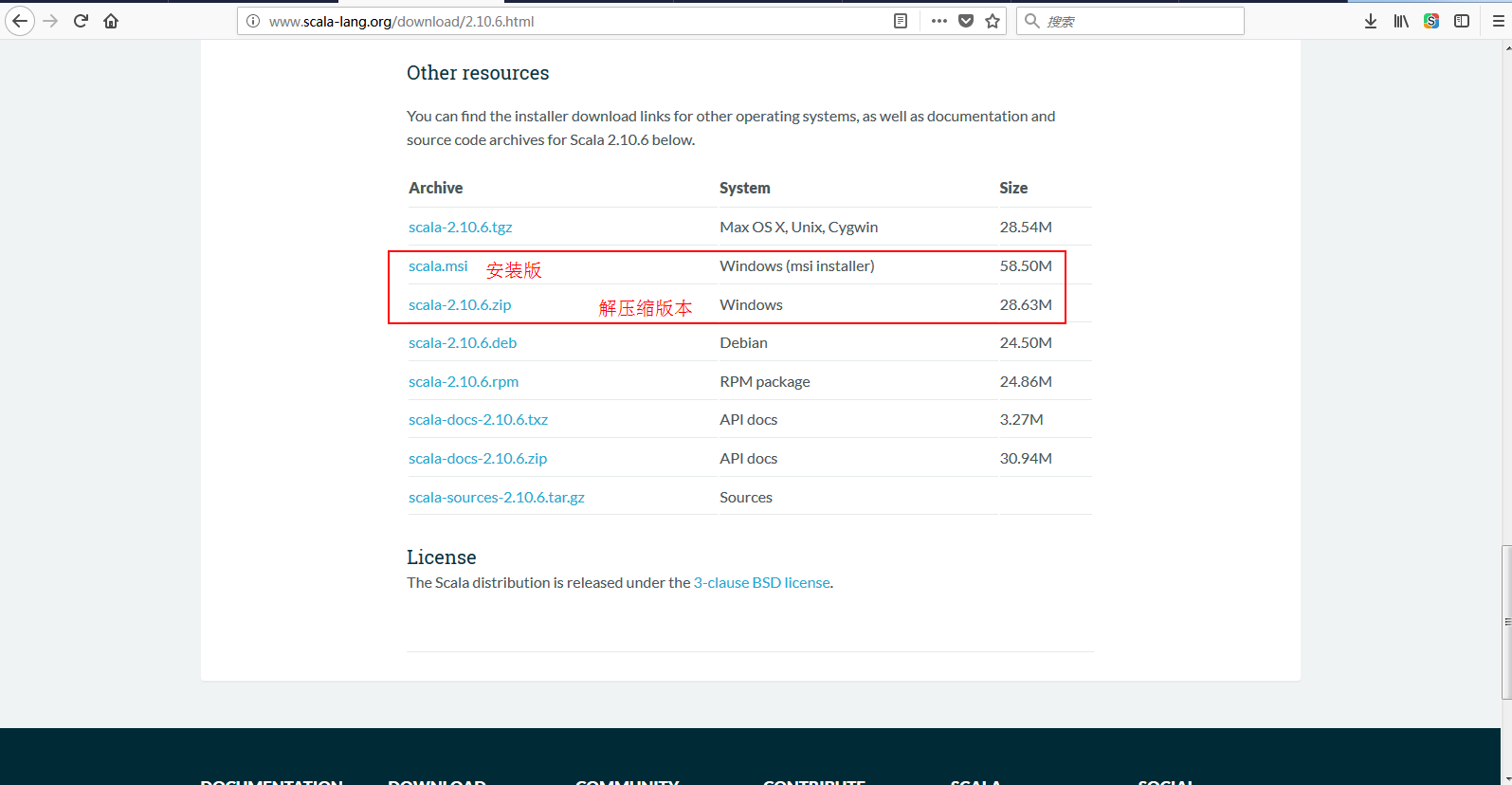This screenshot has width=1512, height=785.
Task: Select the 3.27M size value
Action: (1022, 420)
